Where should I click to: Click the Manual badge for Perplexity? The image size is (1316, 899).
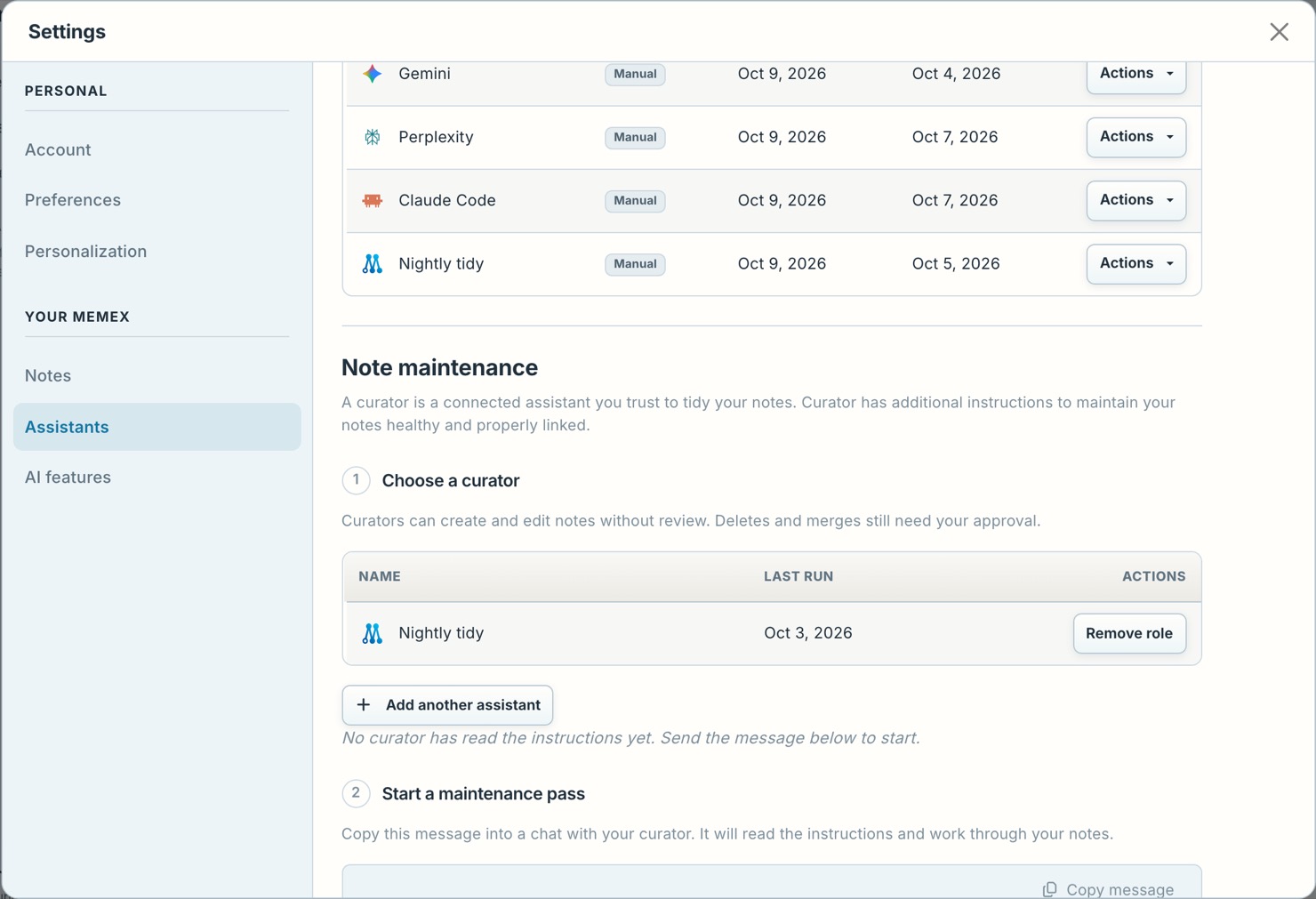[635, 138]
